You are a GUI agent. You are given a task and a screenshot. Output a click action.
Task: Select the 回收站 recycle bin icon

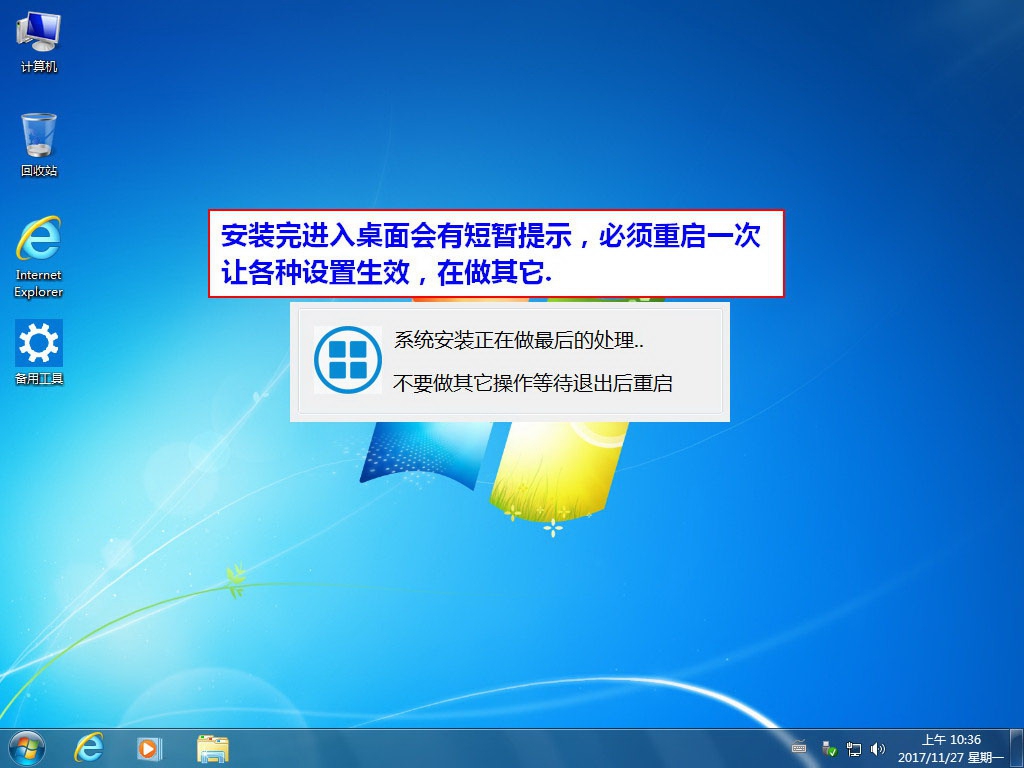point(39,145)
